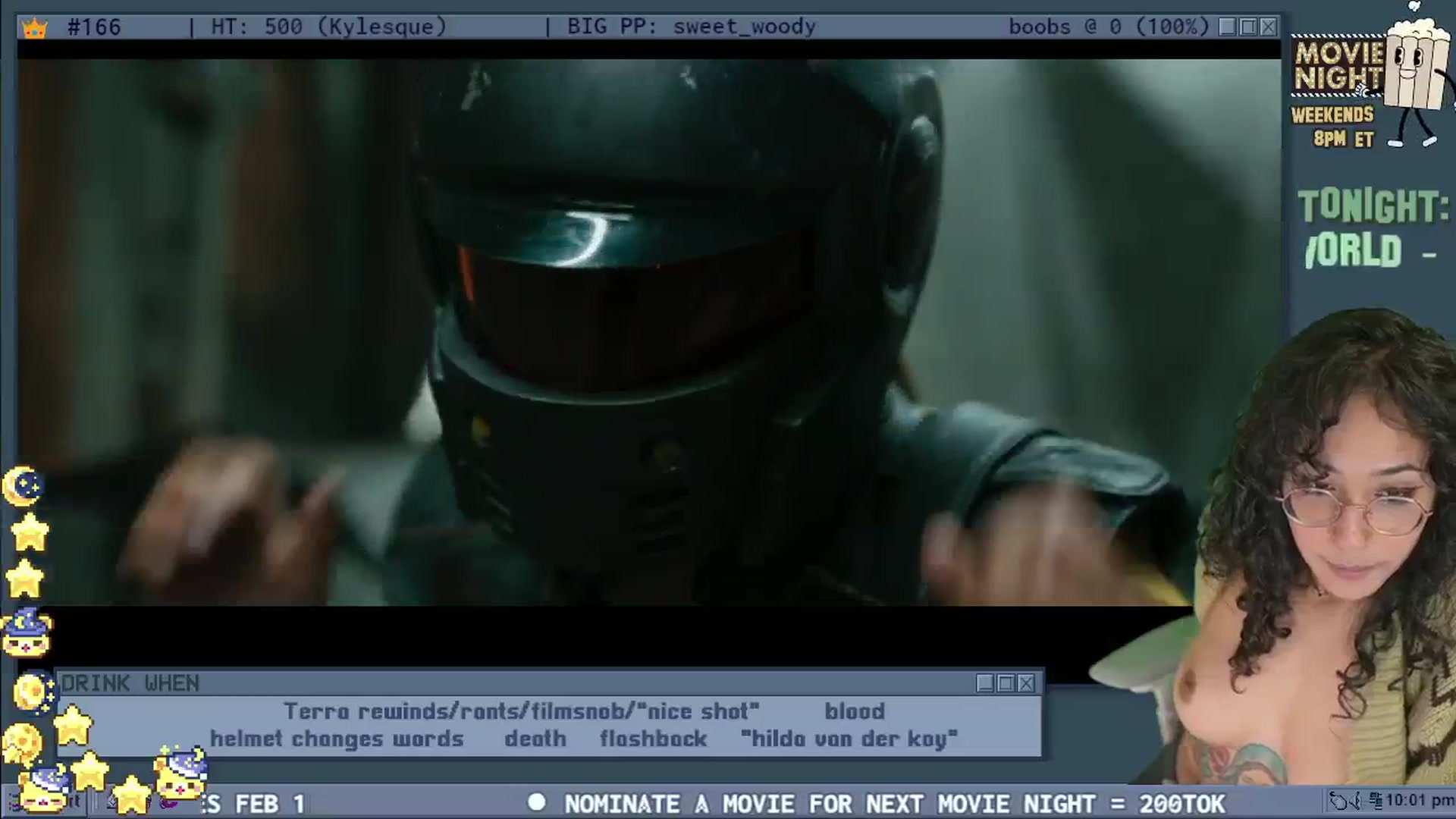Click the 10:01 pm taskbar clock
Image resolution: width=1456 pixels, height=819 pixels.
pyautogui.click(x=1420, y=801)
